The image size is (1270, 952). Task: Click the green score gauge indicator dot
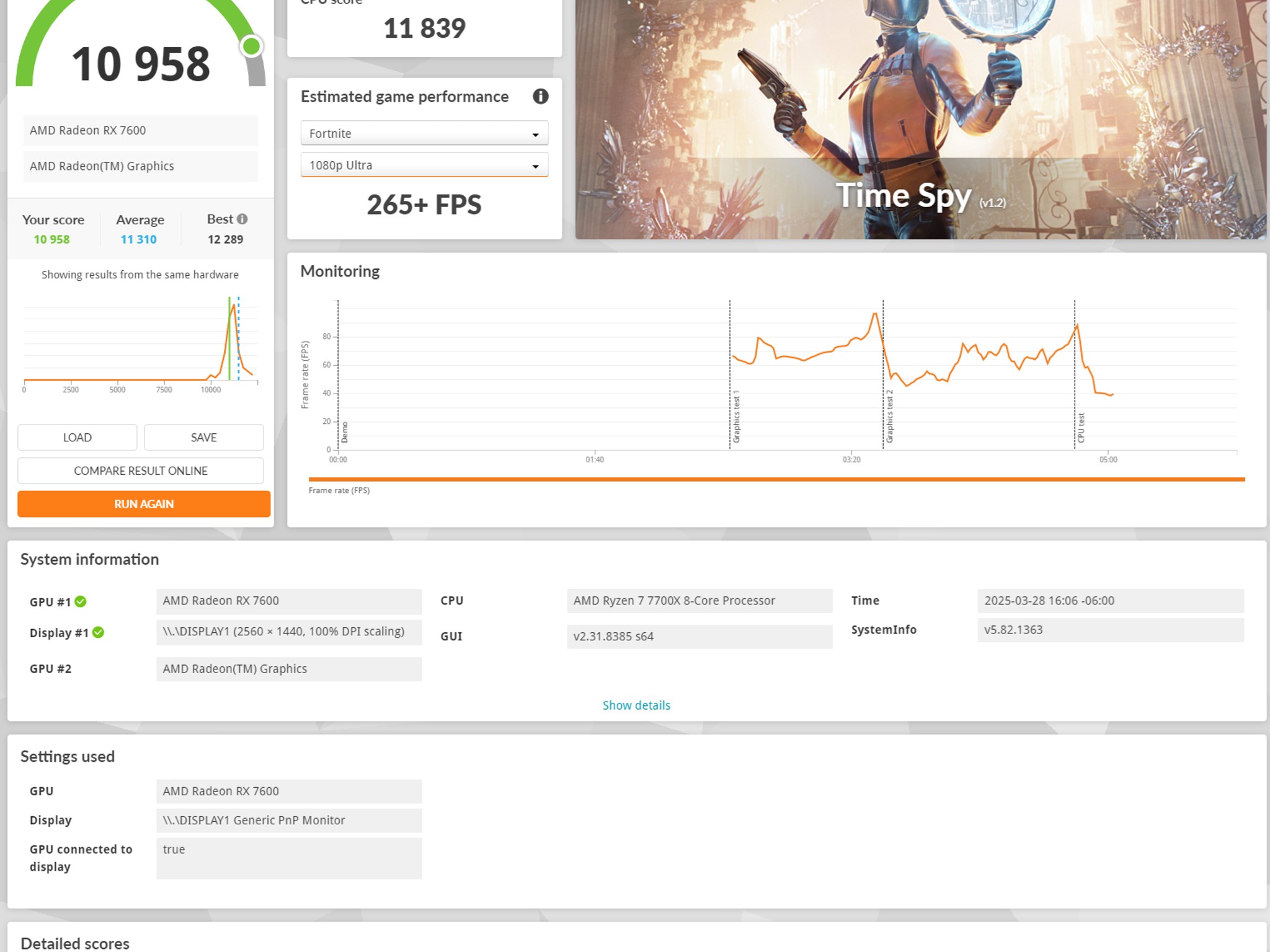tap(251, 46)
